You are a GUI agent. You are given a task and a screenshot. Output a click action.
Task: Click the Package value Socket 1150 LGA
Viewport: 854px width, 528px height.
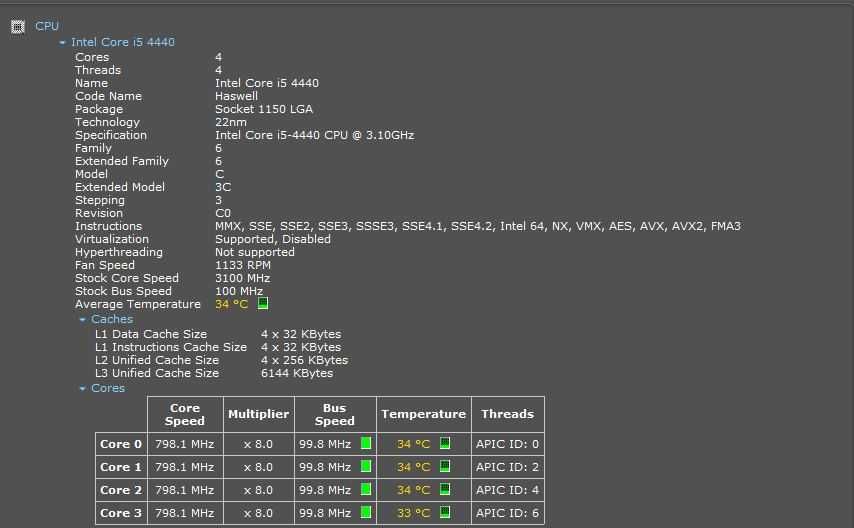(x=264, y=109)
